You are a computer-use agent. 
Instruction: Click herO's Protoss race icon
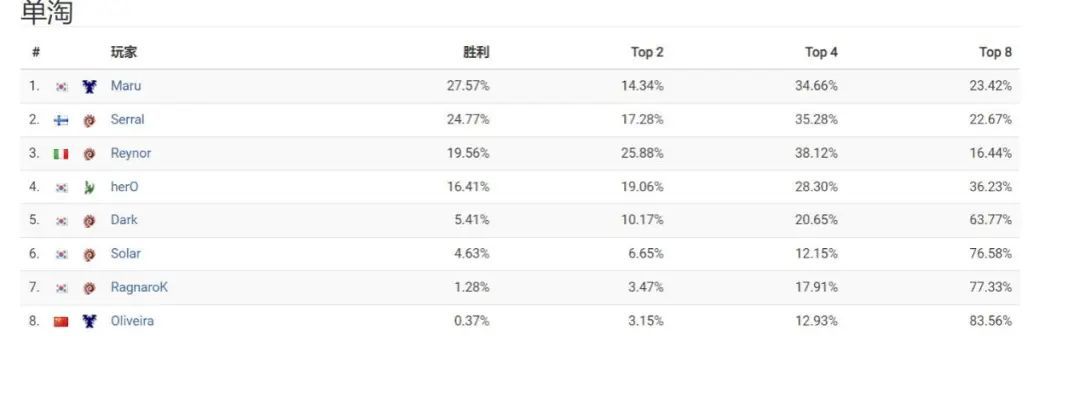pos(89,187)
